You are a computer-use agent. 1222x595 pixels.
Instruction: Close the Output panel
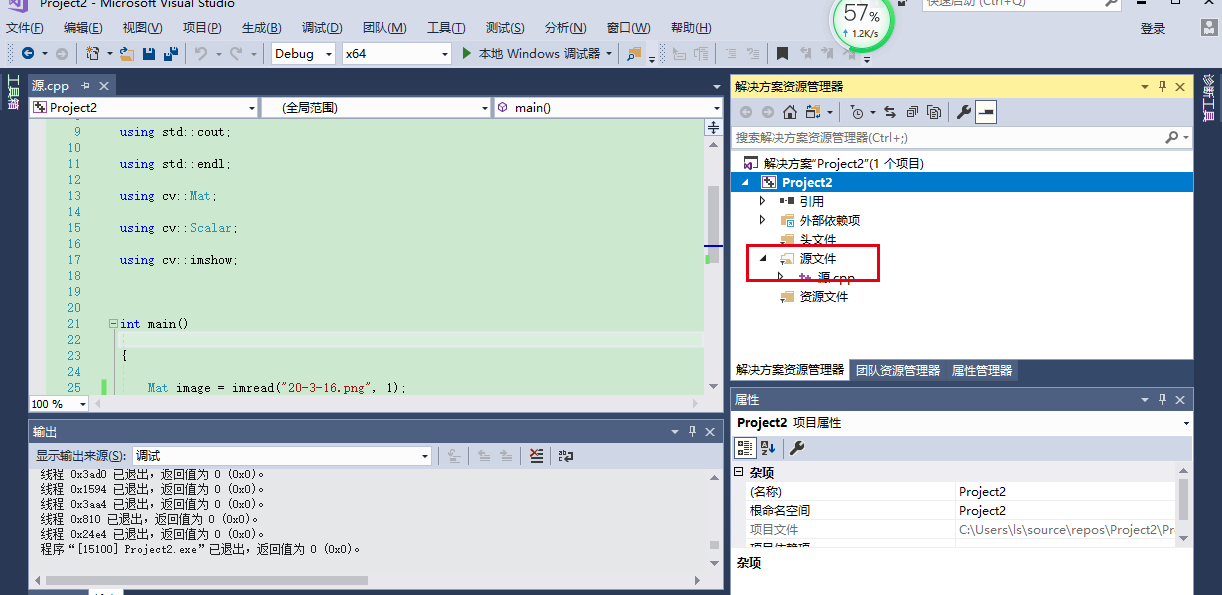point(710,432)
